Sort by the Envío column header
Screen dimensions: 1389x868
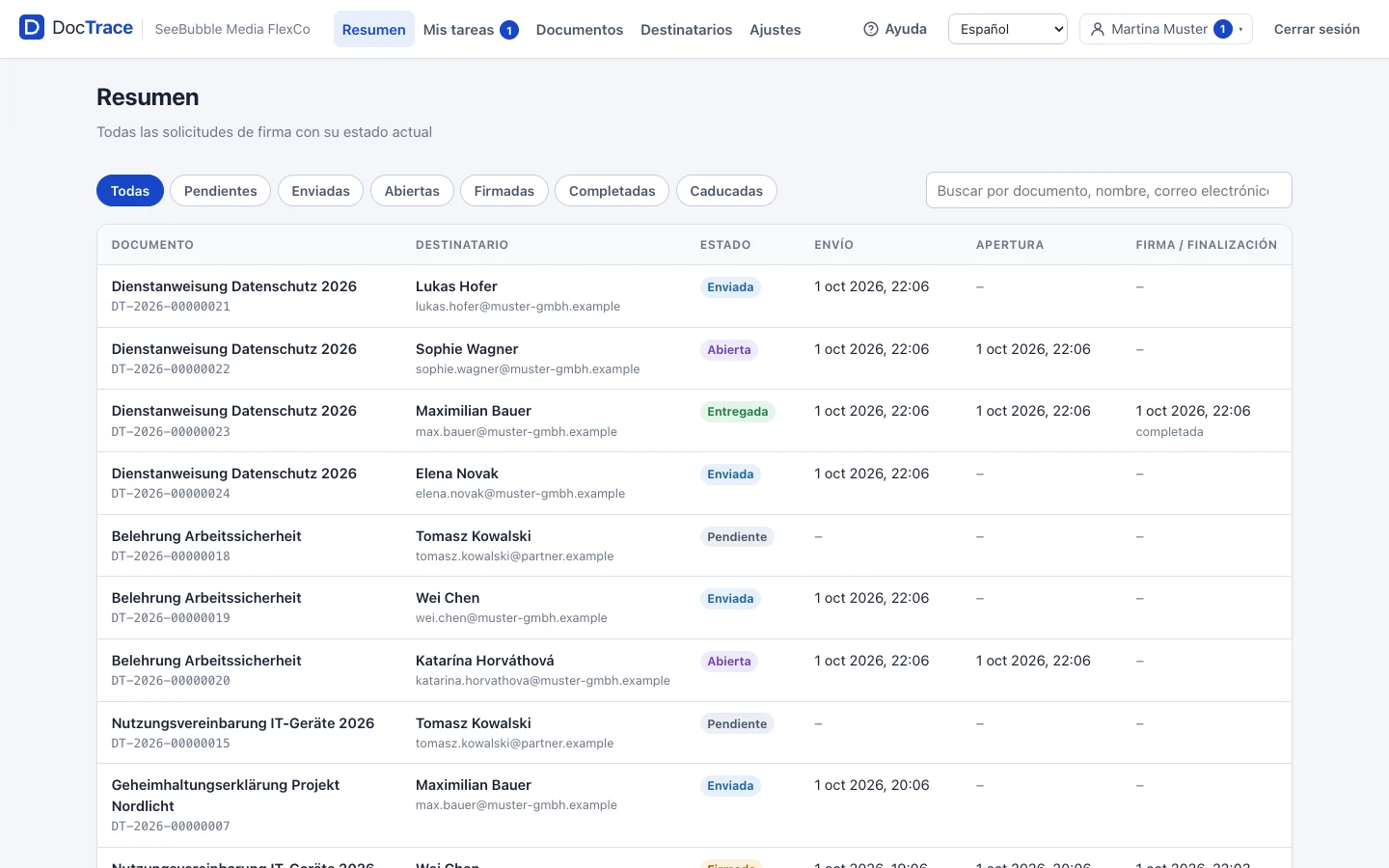pyautogui.click(x=834, y=245)
